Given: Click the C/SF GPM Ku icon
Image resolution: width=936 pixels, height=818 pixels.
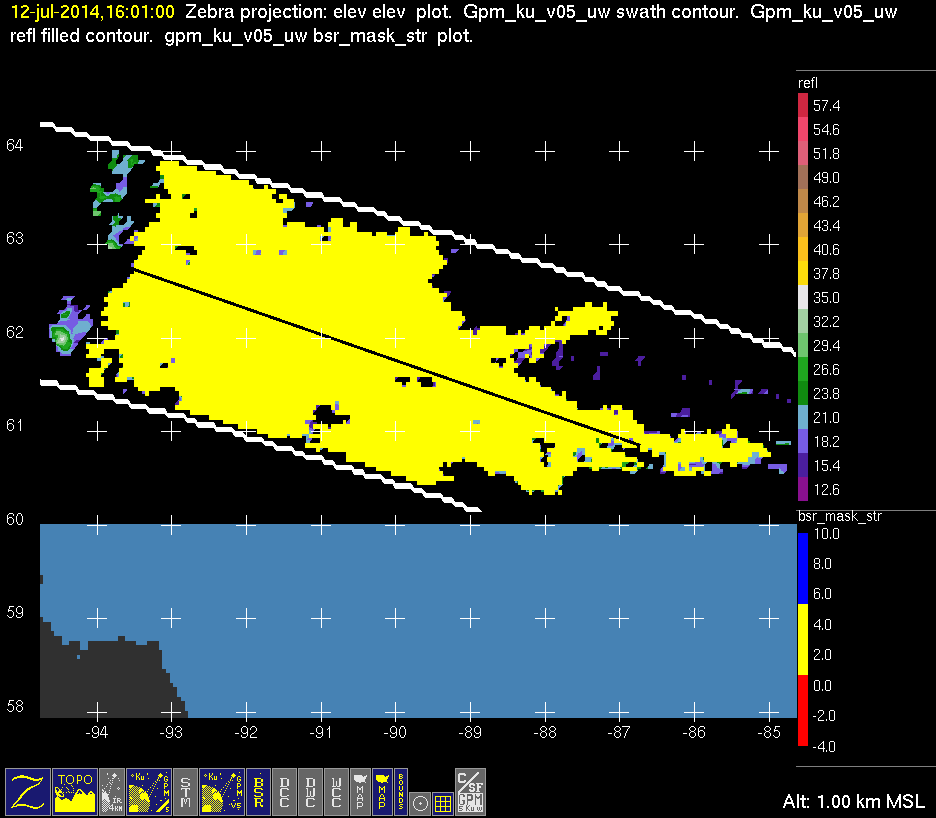Looking at the screenshot, I should click(x=470, y=792).
